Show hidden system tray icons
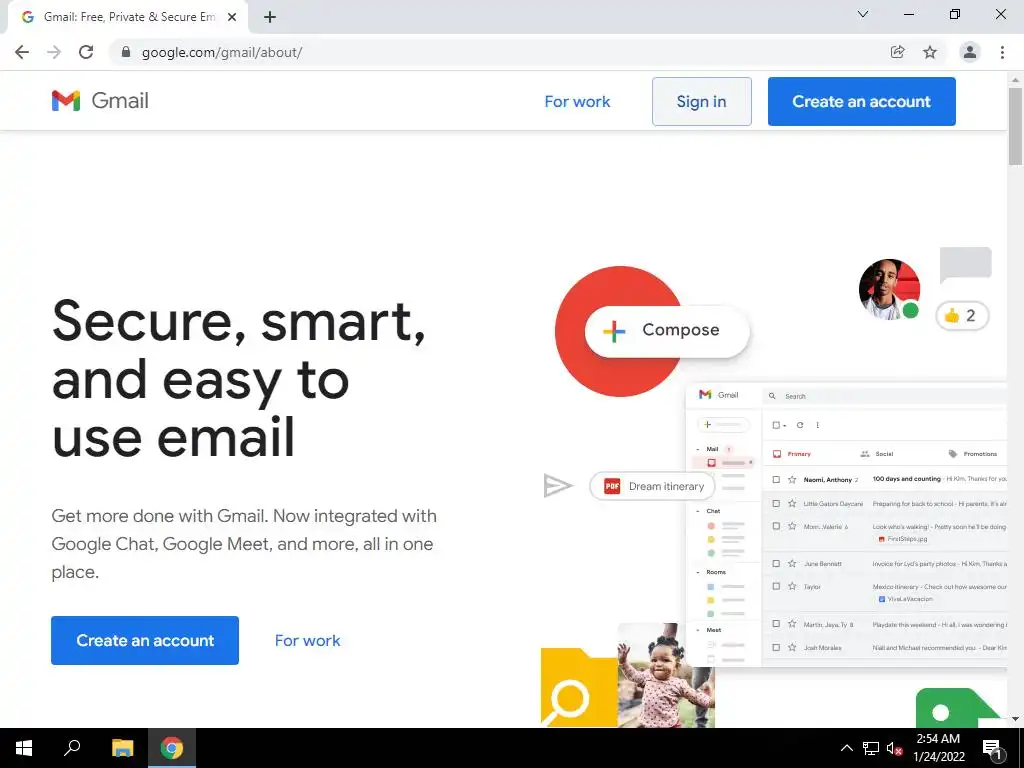 tap(846, 748)
